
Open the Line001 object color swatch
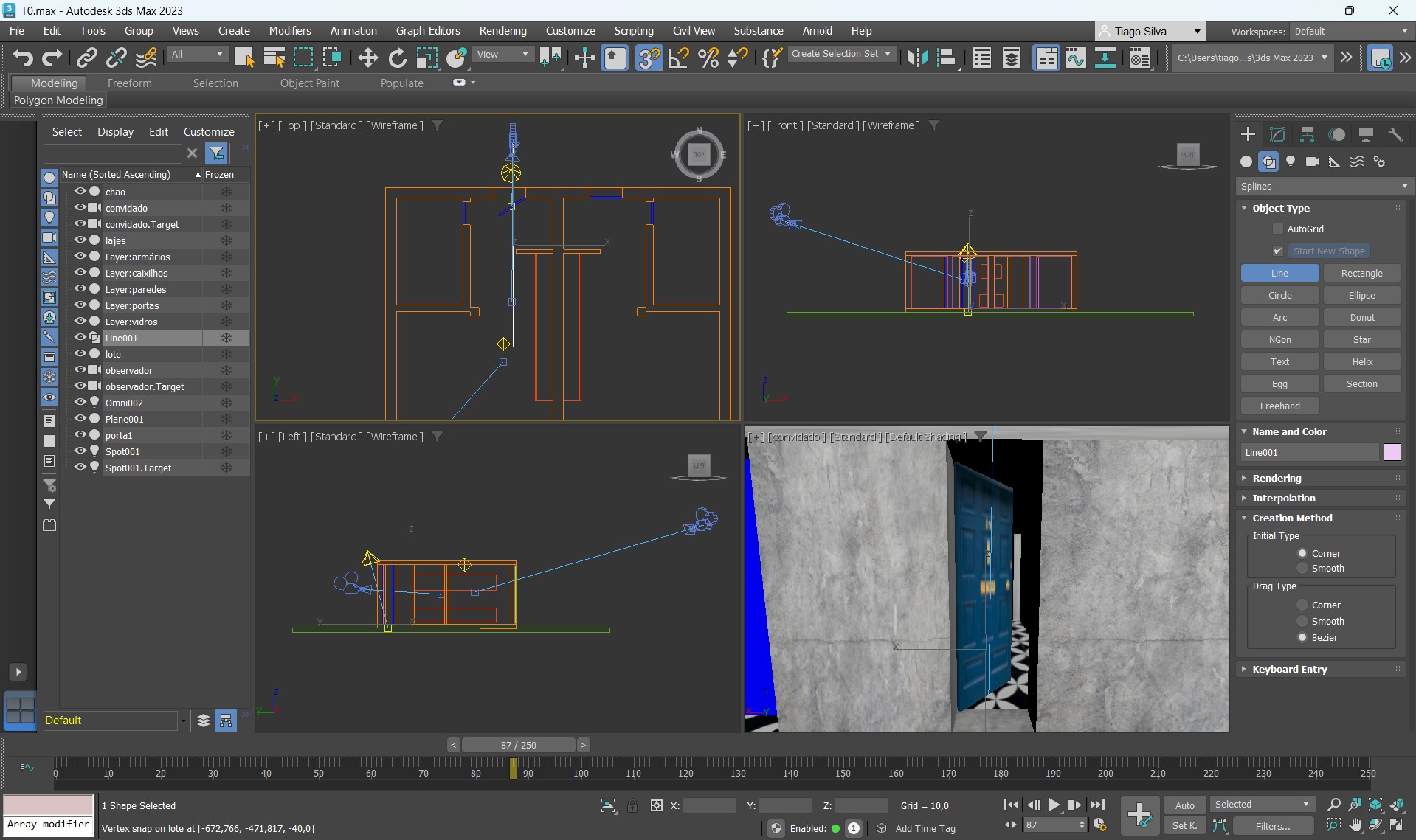(x=1392, y=452)
